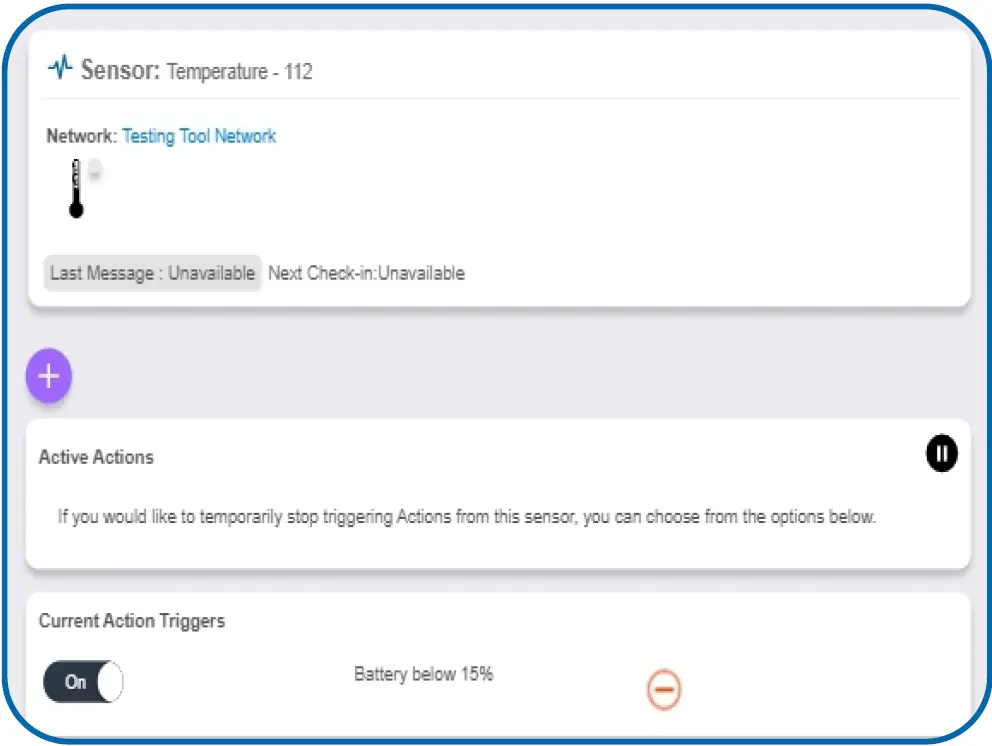Pause actions with the black pause icon

(941, 454)
